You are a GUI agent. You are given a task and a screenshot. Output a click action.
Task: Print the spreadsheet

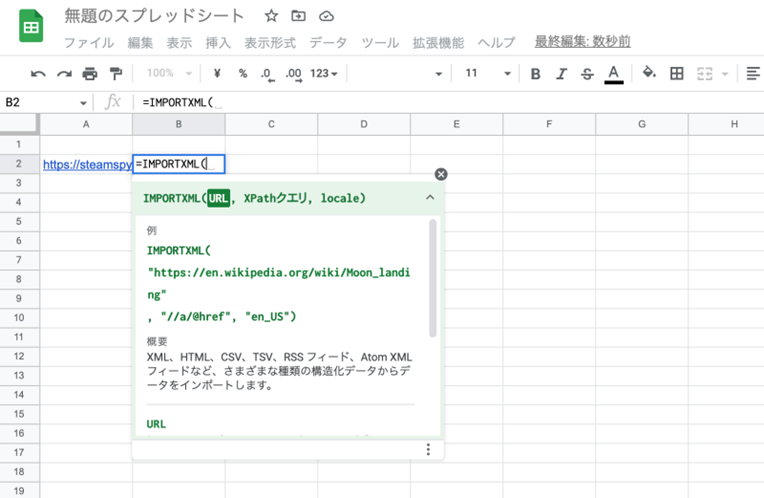[90, 74]
